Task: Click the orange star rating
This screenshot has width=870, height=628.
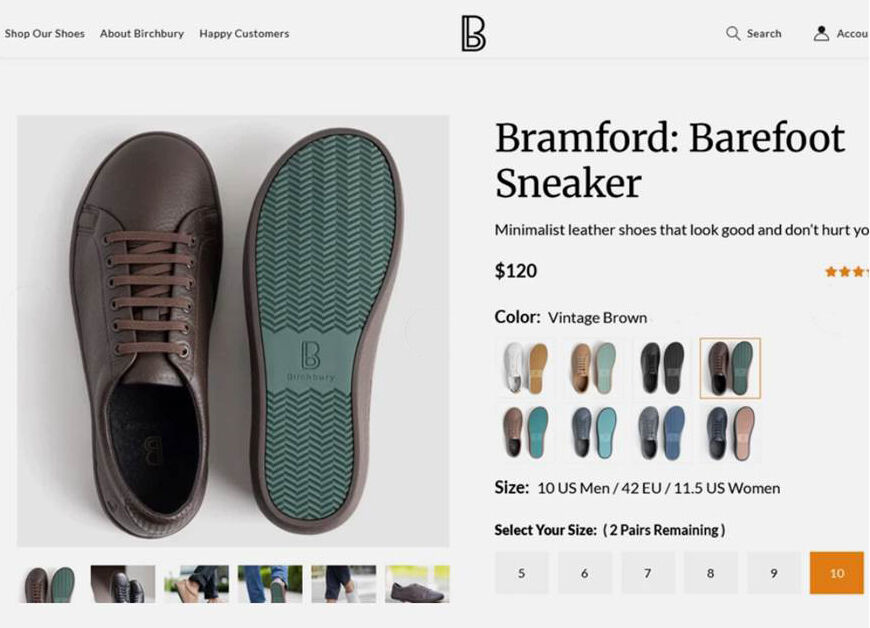Action: click(846, 271)
